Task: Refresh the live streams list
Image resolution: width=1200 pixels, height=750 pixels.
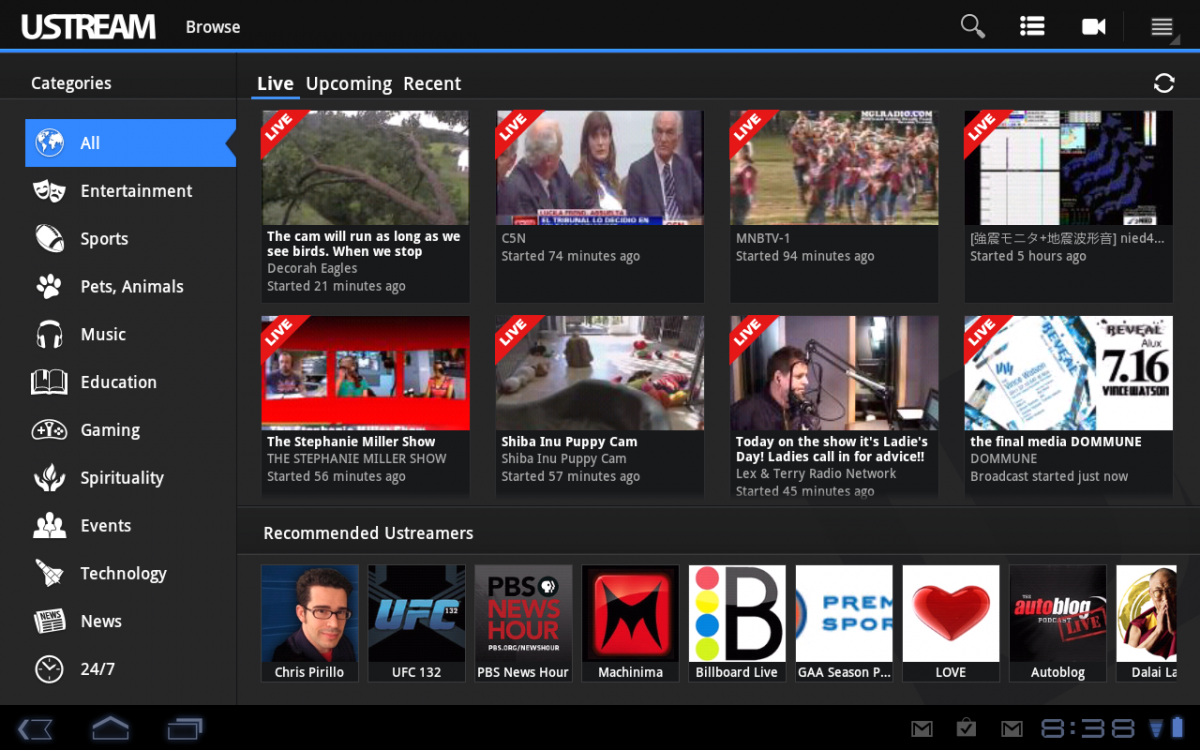Action: click(1163, 83)
